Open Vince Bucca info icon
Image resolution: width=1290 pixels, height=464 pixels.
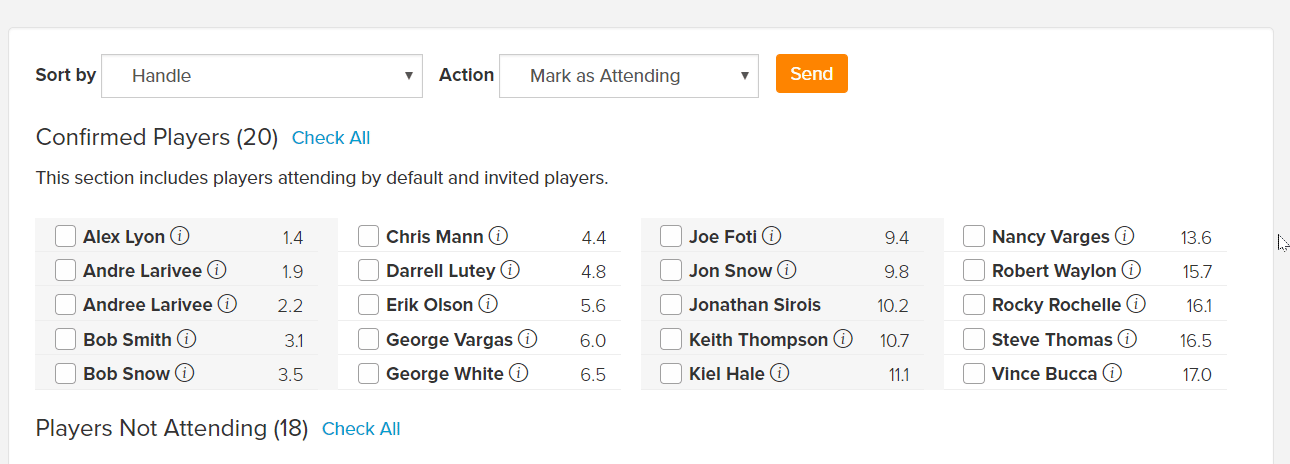(x=1112, y=373)
